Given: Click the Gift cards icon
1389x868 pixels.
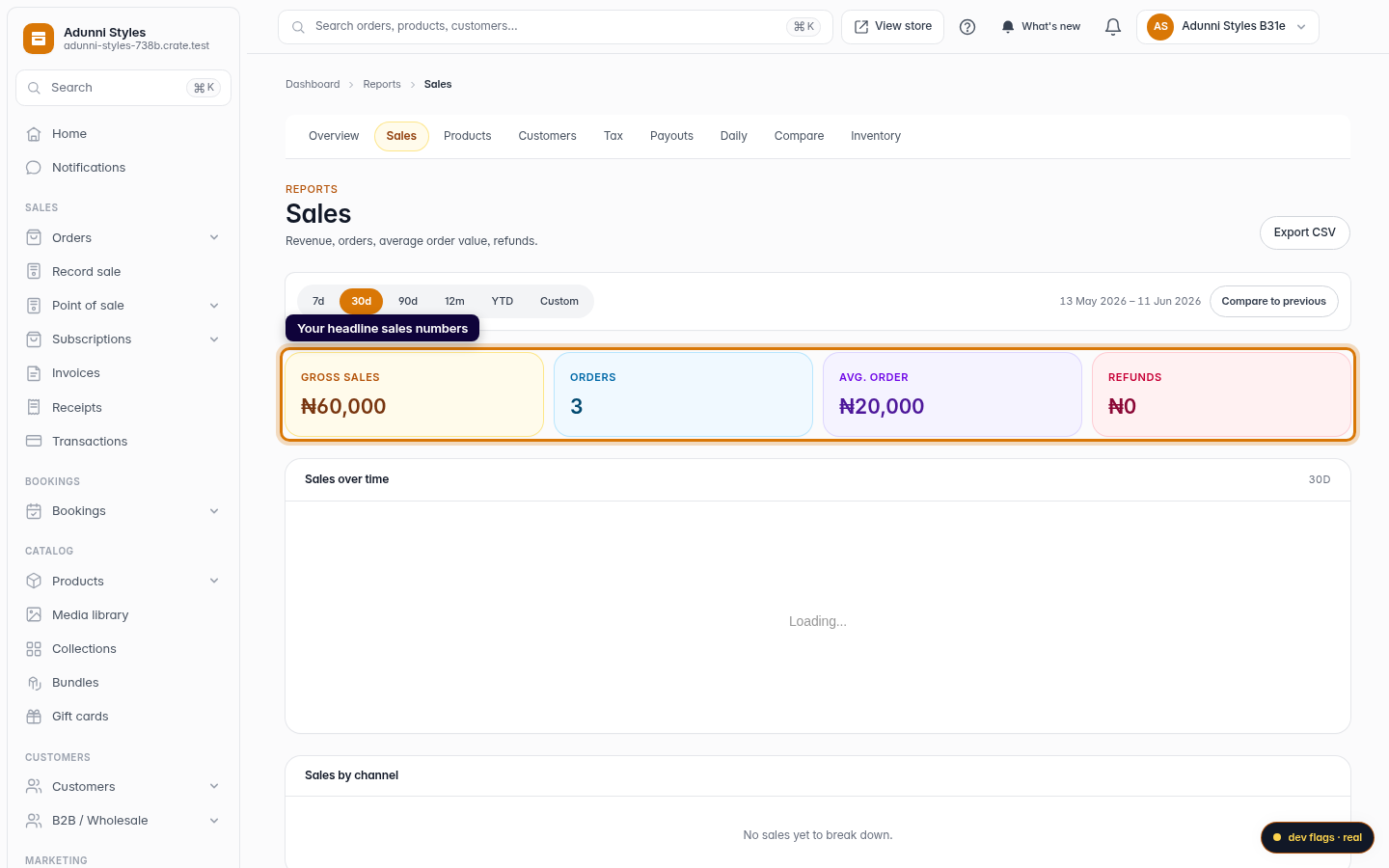Looking at the screenshot, I should tap(34, 717).
